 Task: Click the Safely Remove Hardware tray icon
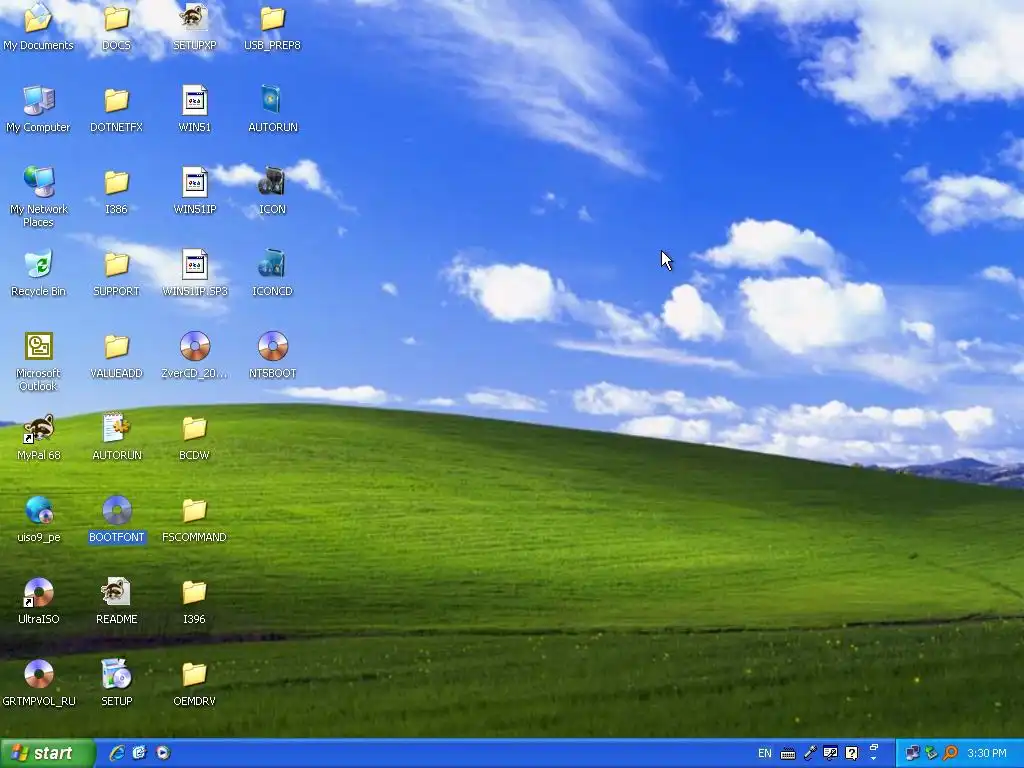click(931, 753)
